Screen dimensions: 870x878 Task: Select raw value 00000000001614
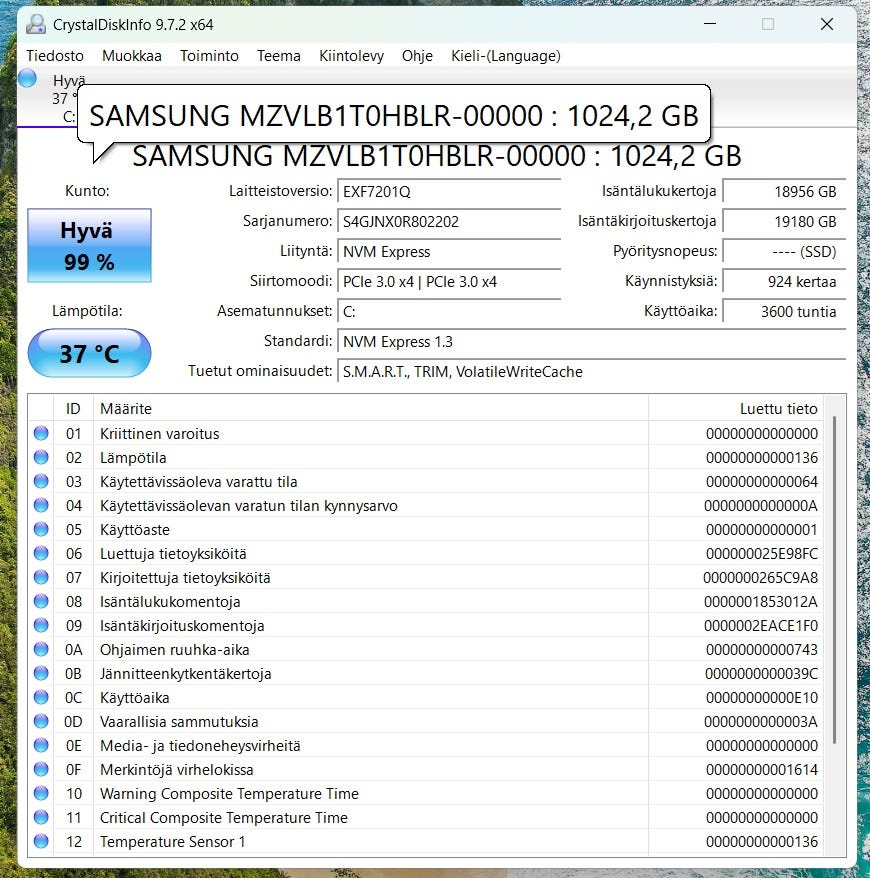pos(761,770)
